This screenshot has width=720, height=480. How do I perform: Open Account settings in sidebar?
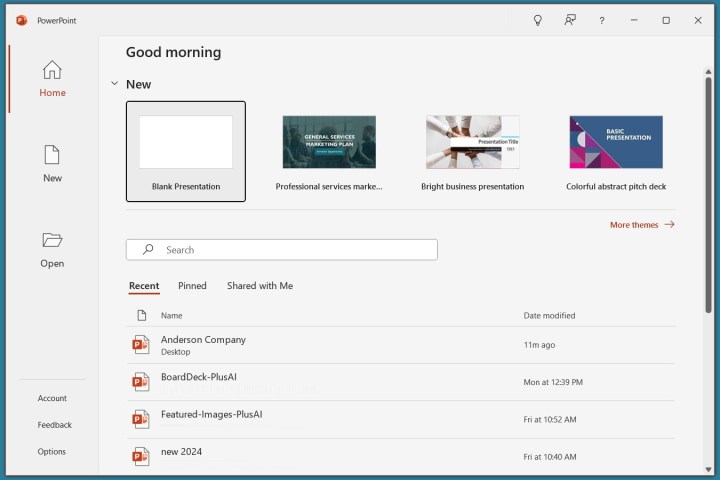52,398
